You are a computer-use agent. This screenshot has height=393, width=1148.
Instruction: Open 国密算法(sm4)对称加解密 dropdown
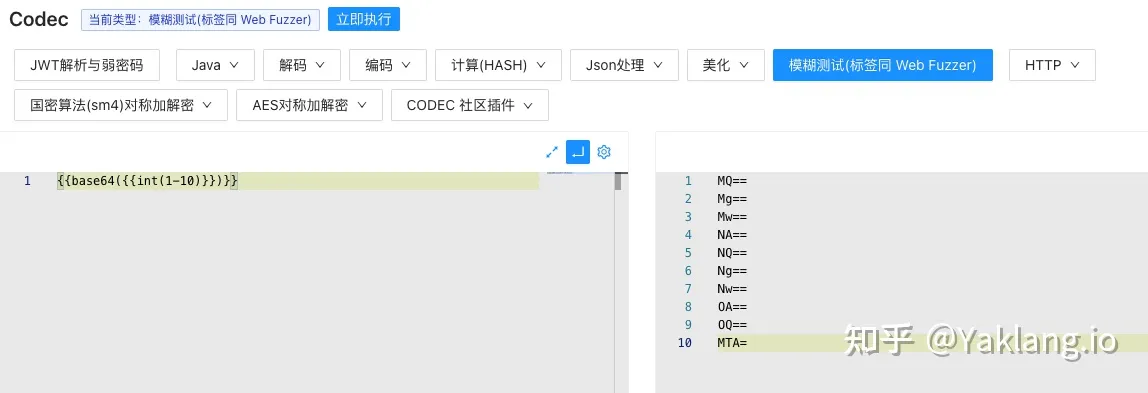[121, 105]
